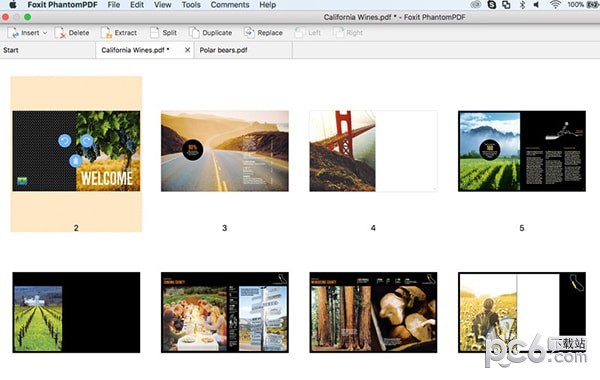
Task: Click the Replace page toolbar button
Action: pos(264,33)
